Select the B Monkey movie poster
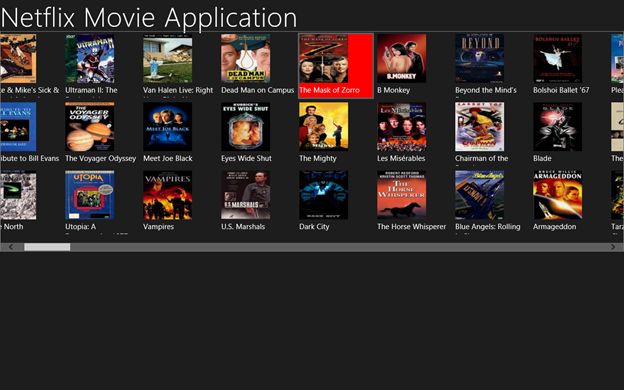The width and height of the screenshot is (624, 390). click(402, 58)
